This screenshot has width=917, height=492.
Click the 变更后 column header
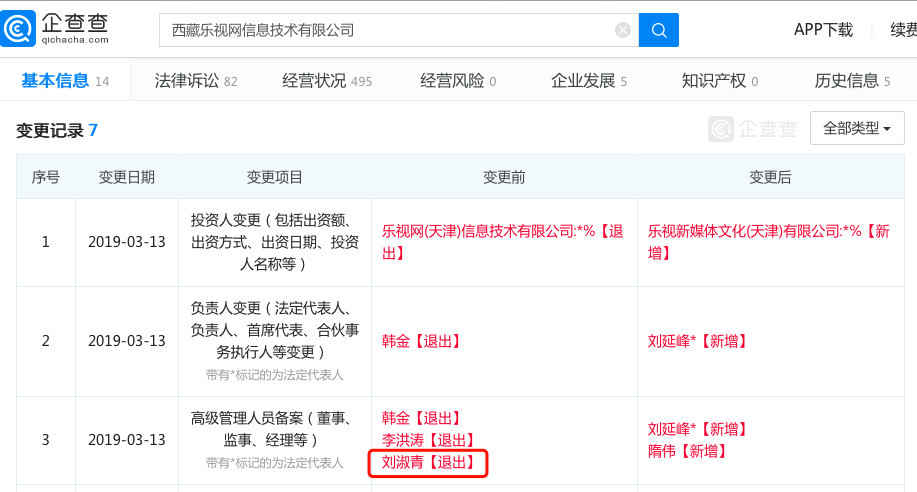pyautogui.click(x=770, y=177)
